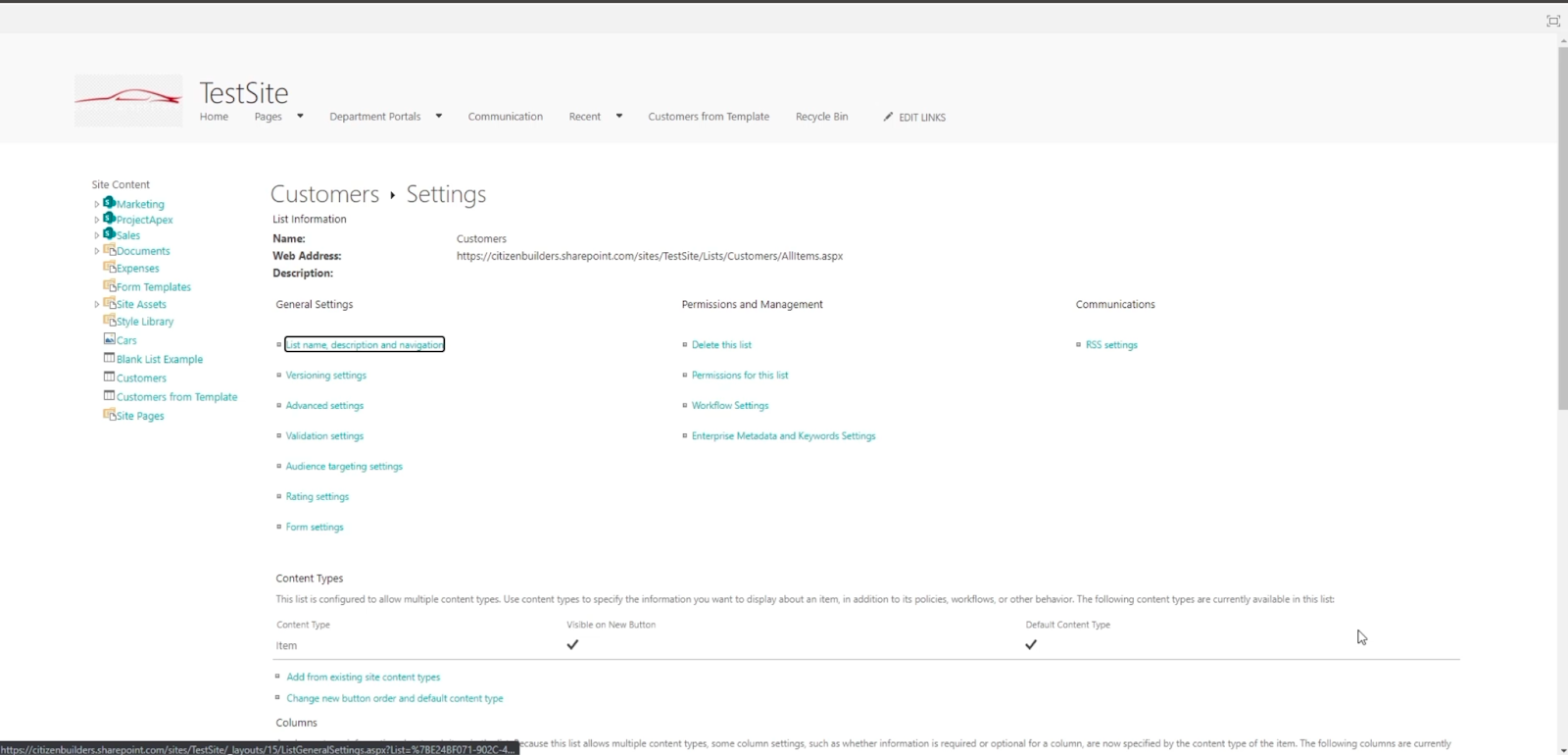
Task: Click the focus content icon at top right
Action: pos(1553,21)
